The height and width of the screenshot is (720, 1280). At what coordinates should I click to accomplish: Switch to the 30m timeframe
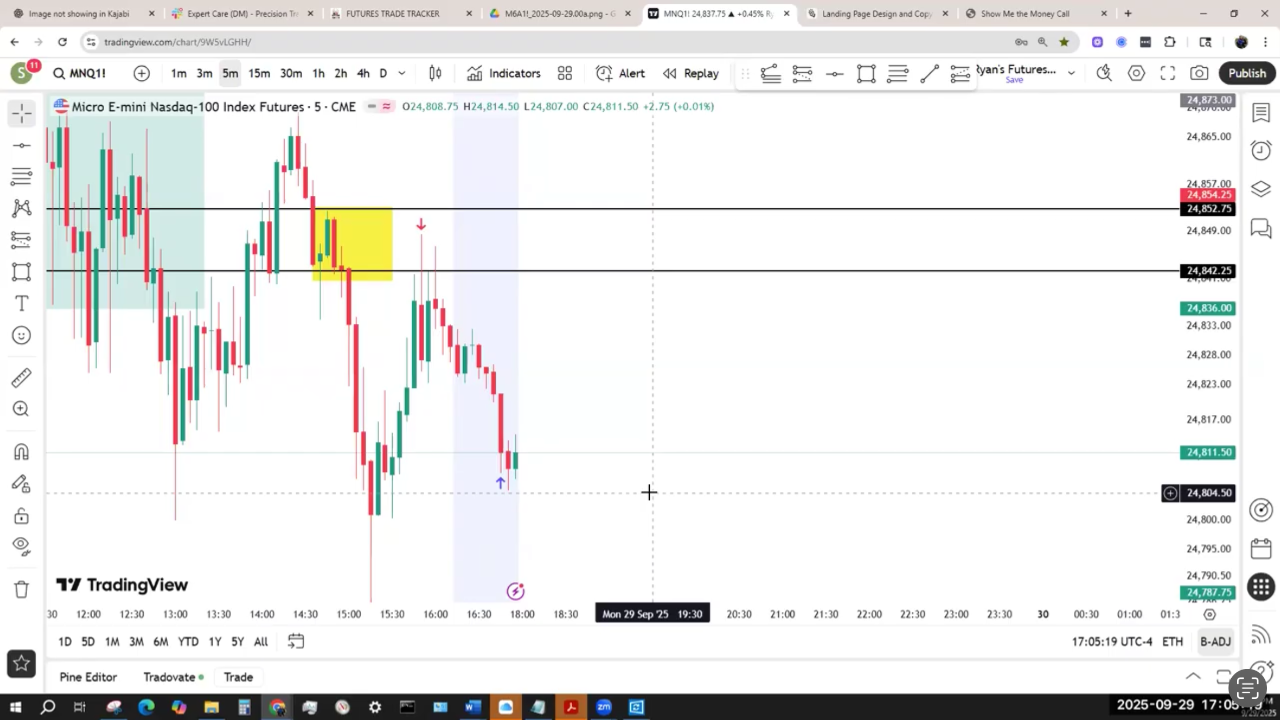(x=291, y=73)
